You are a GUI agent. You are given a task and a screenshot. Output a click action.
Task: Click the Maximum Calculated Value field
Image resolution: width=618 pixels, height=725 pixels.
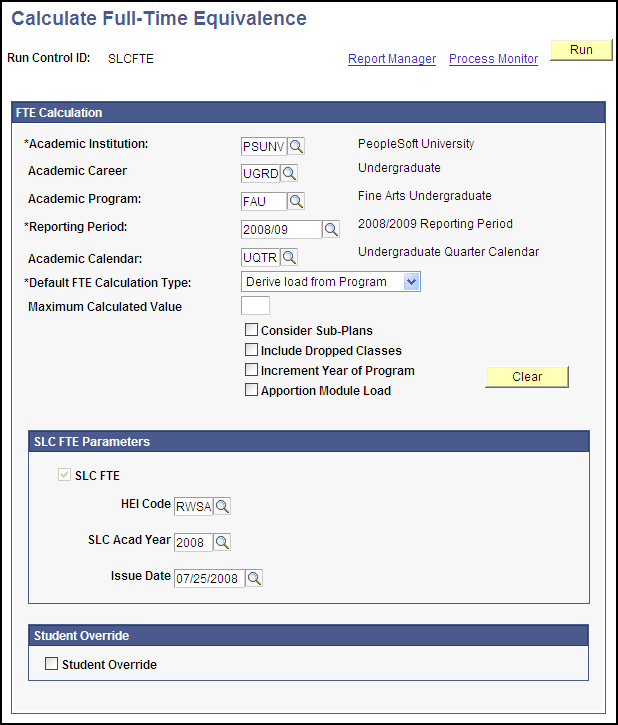[x=256, y=306]
